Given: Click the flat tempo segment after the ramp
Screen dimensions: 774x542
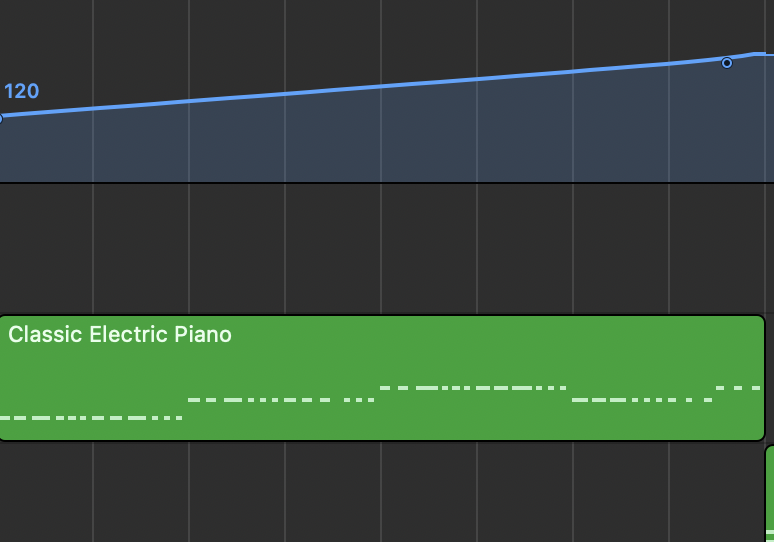Looking at the screenshot, I should coord(764,53).
